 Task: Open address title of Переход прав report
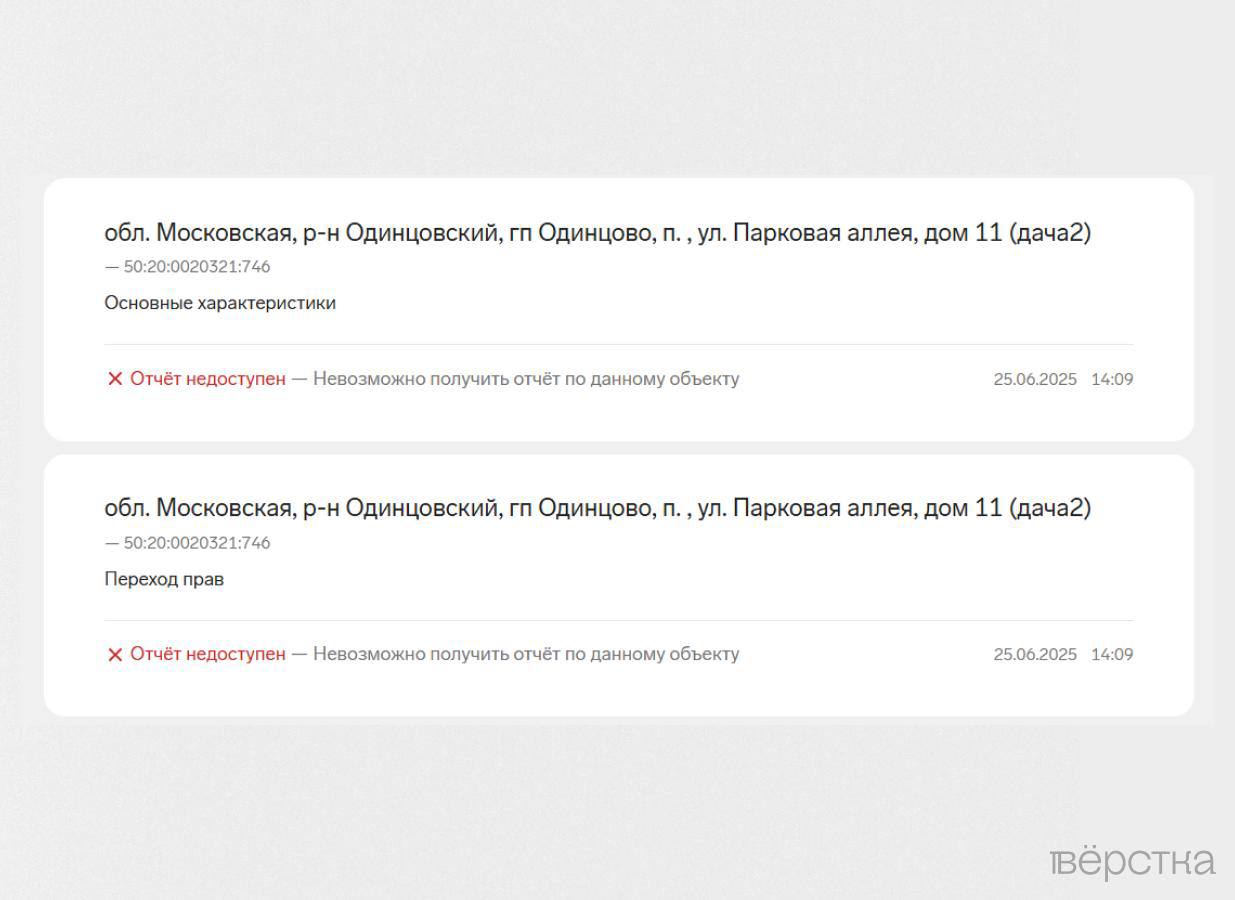[597, 508]
